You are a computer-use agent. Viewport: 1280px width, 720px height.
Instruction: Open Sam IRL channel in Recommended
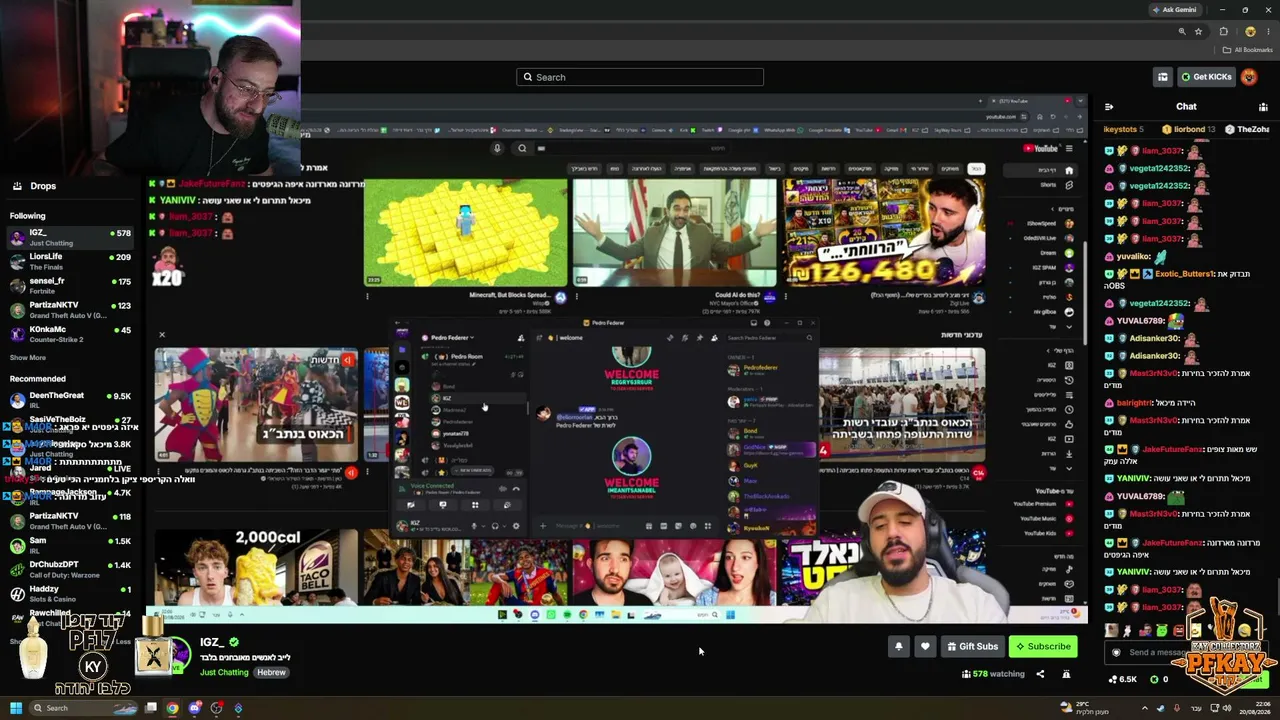click(70, 545)
